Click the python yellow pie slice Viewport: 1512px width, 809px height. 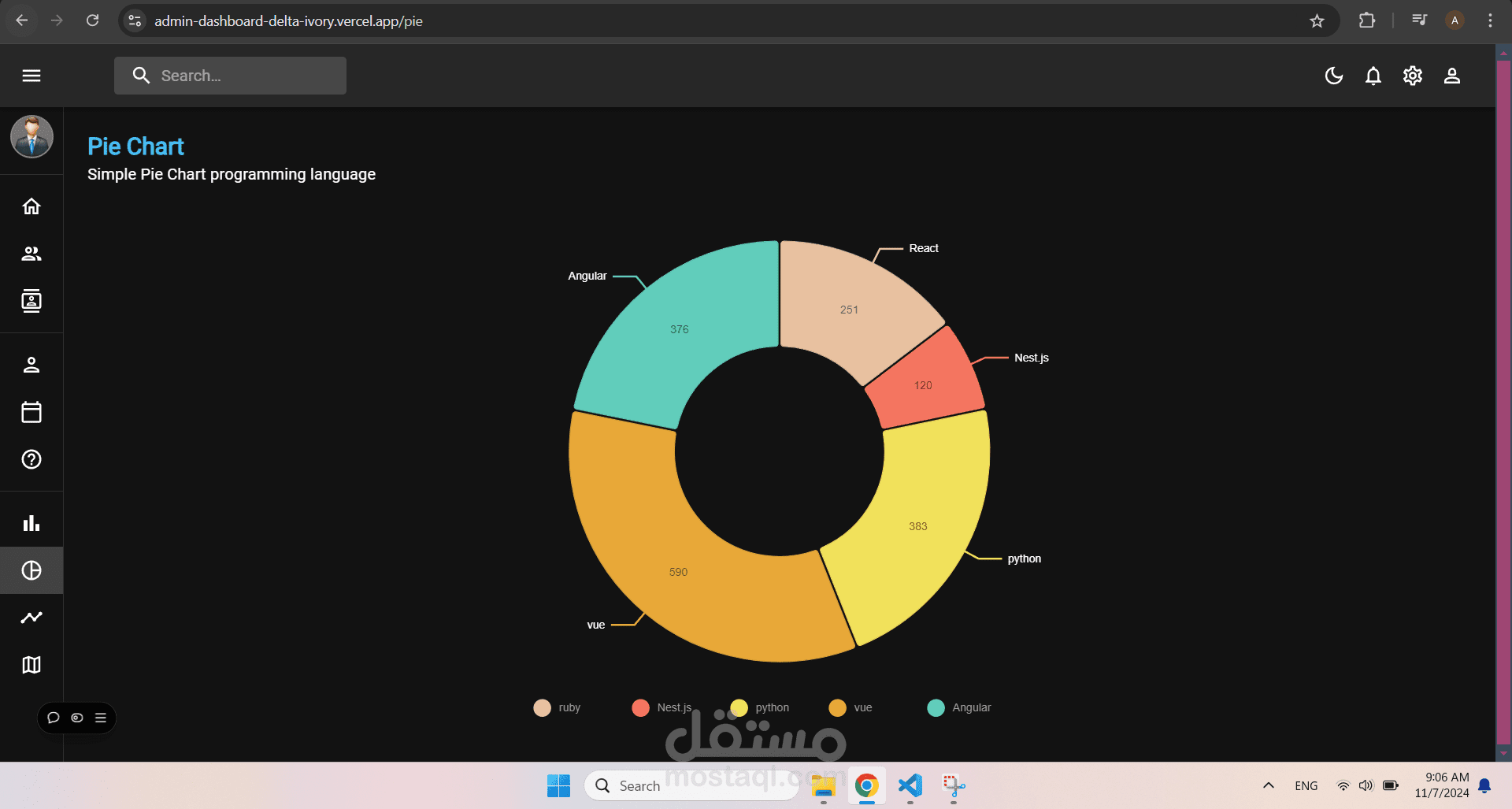tap(918, 526)
